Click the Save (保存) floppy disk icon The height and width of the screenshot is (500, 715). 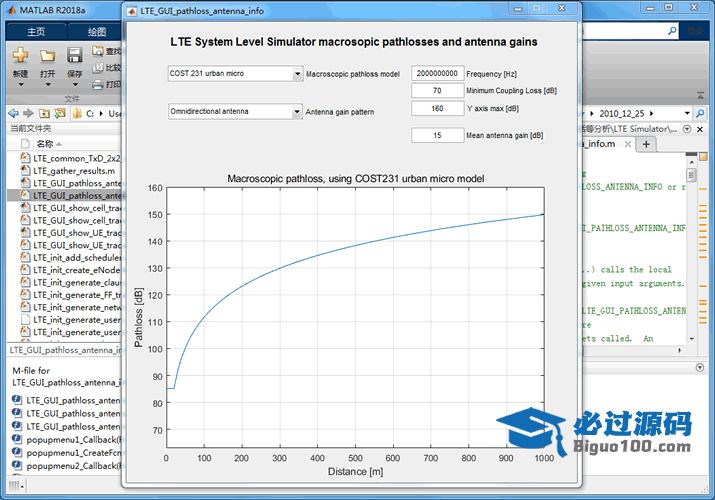74,55
